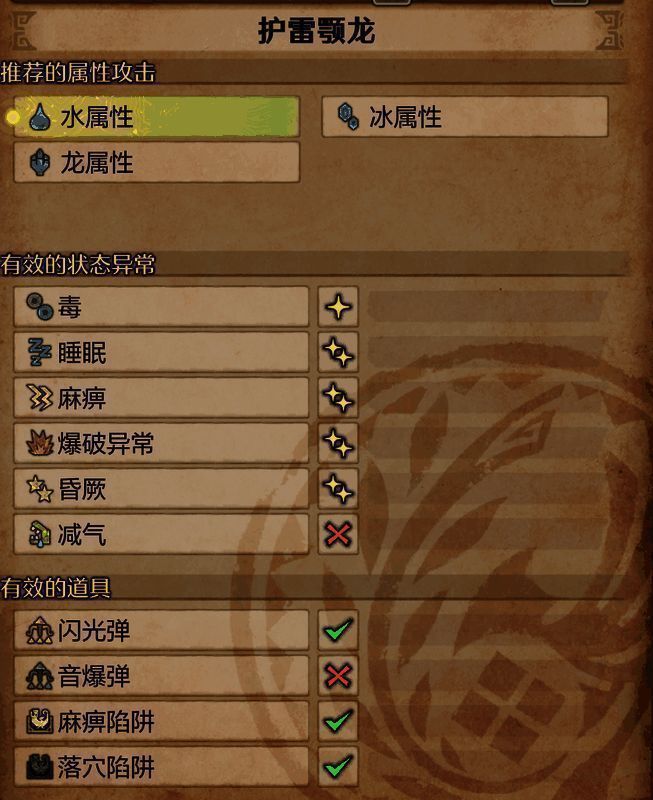Click the stun stars icon beside 昏厥
Screen dimensions: 653x800
pos(40,488)
